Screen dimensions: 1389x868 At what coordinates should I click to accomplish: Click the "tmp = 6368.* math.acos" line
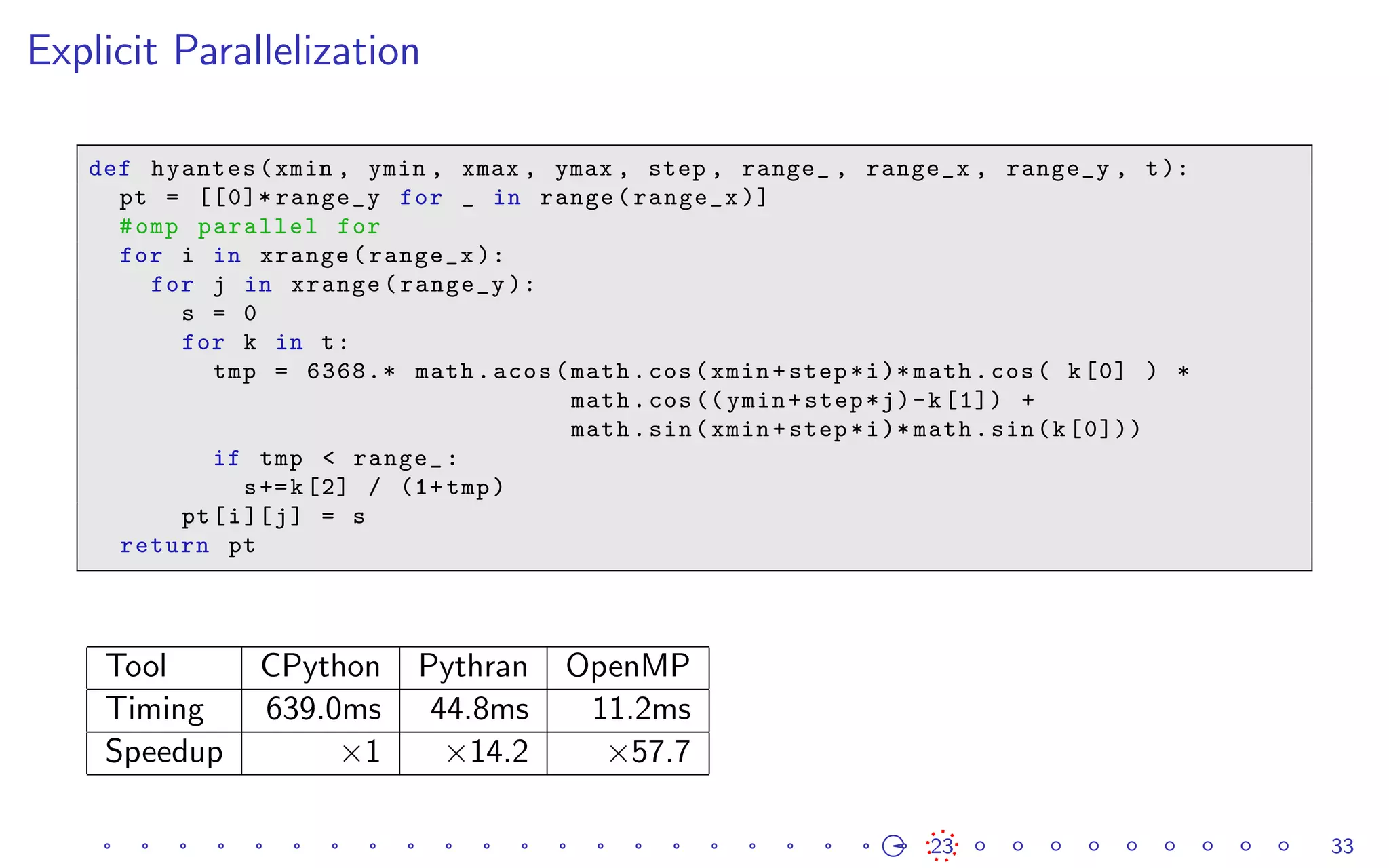coord(701,372)
